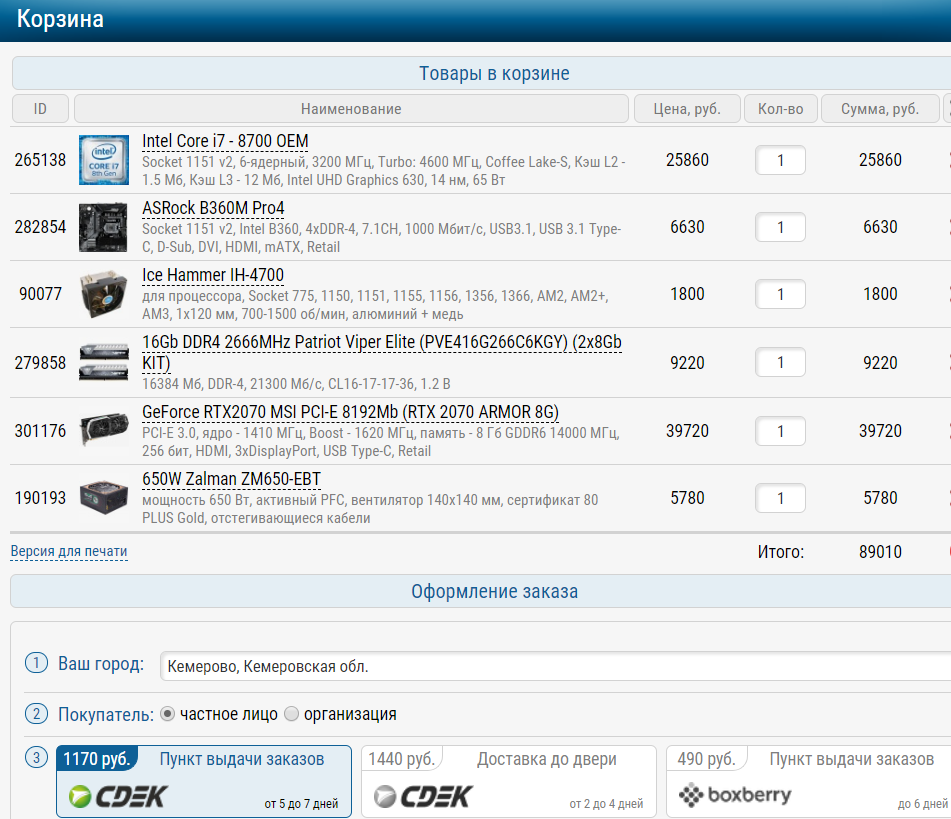Viewport: 951px width, 819px height.
Task: Click the ID column header
Action: [x=40, y=109]
